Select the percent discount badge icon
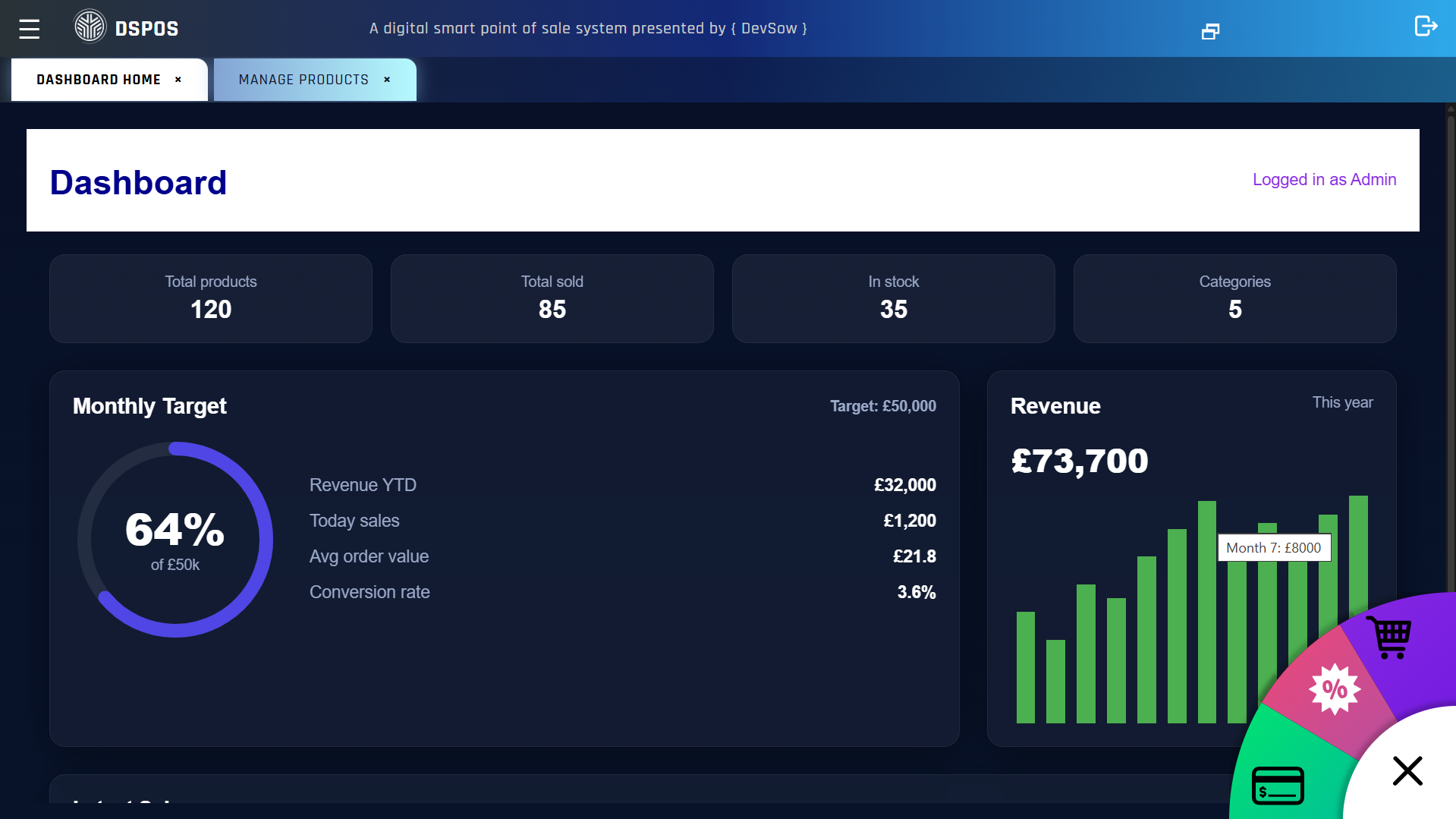The width and height of the screenshot is (1456, 819). (x=1335, y=689)
